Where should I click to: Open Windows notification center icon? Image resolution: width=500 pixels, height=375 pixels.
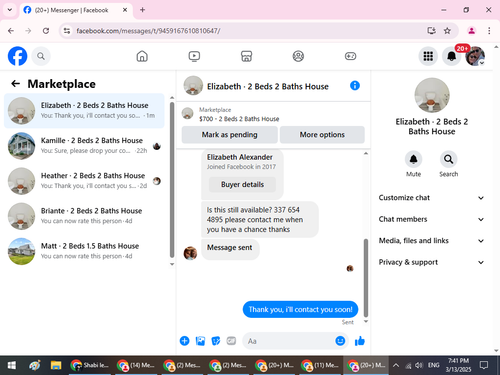(484, 365)
